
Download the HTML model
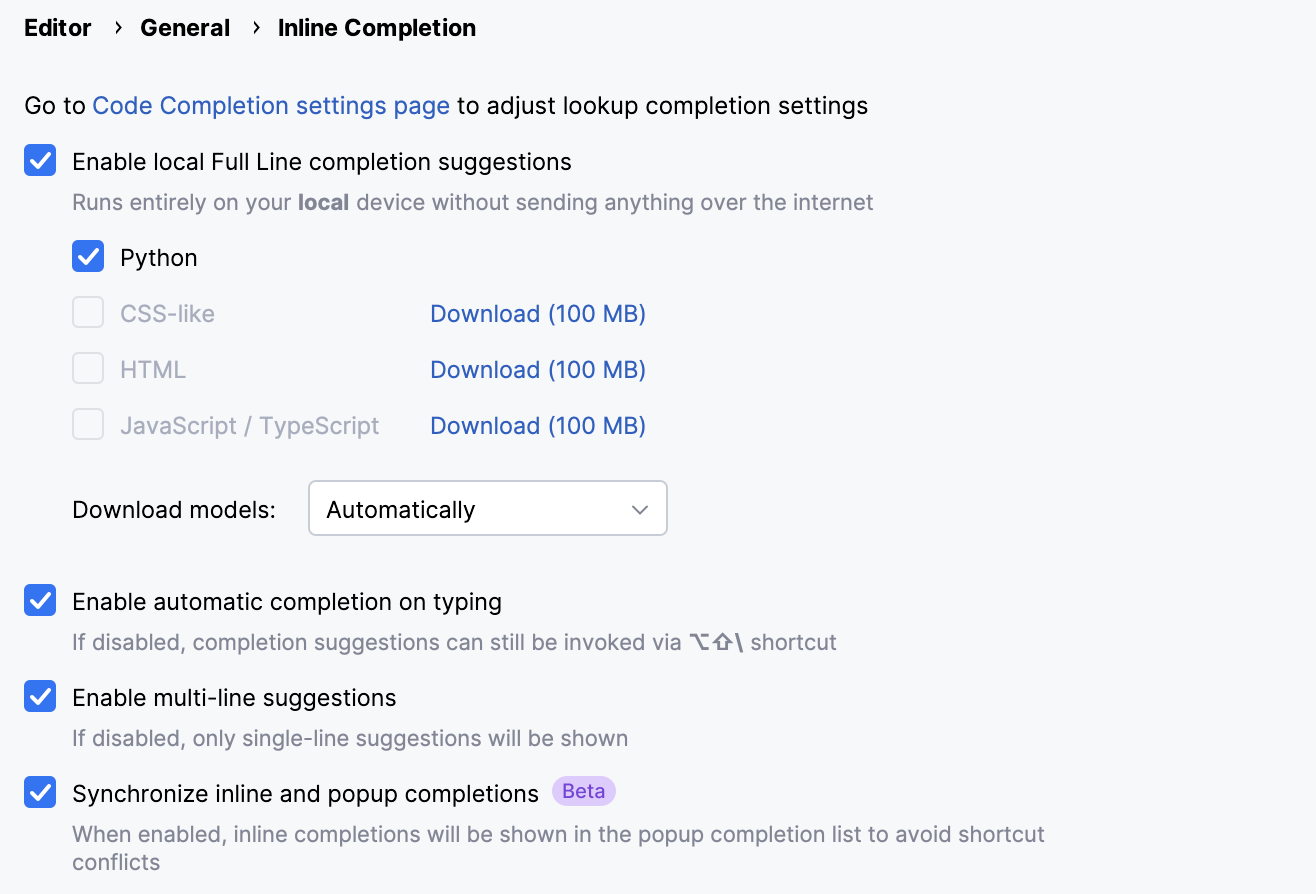click(x=538, y=369)
